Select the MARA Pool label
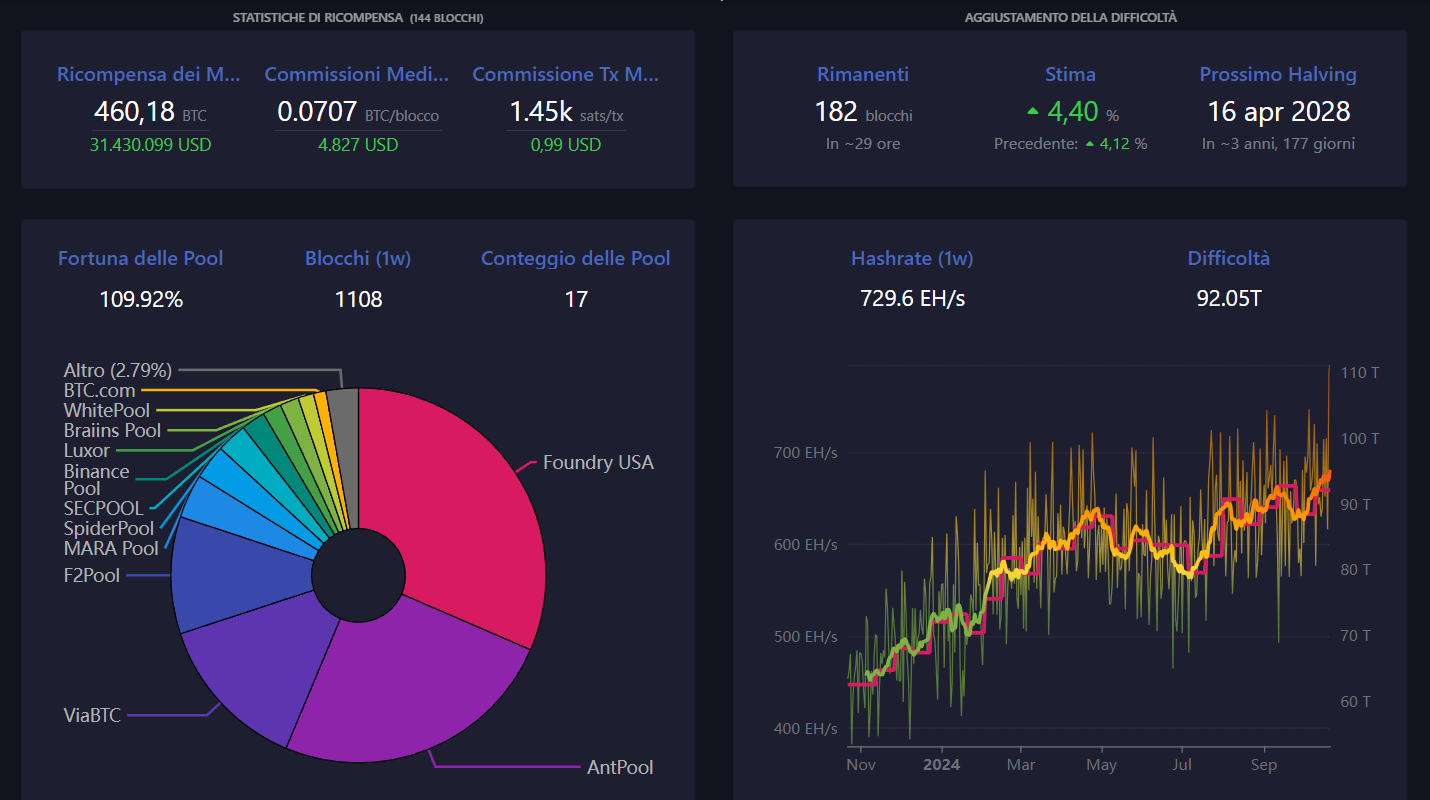Viewport: 1430px width, 800px height. 111,548
